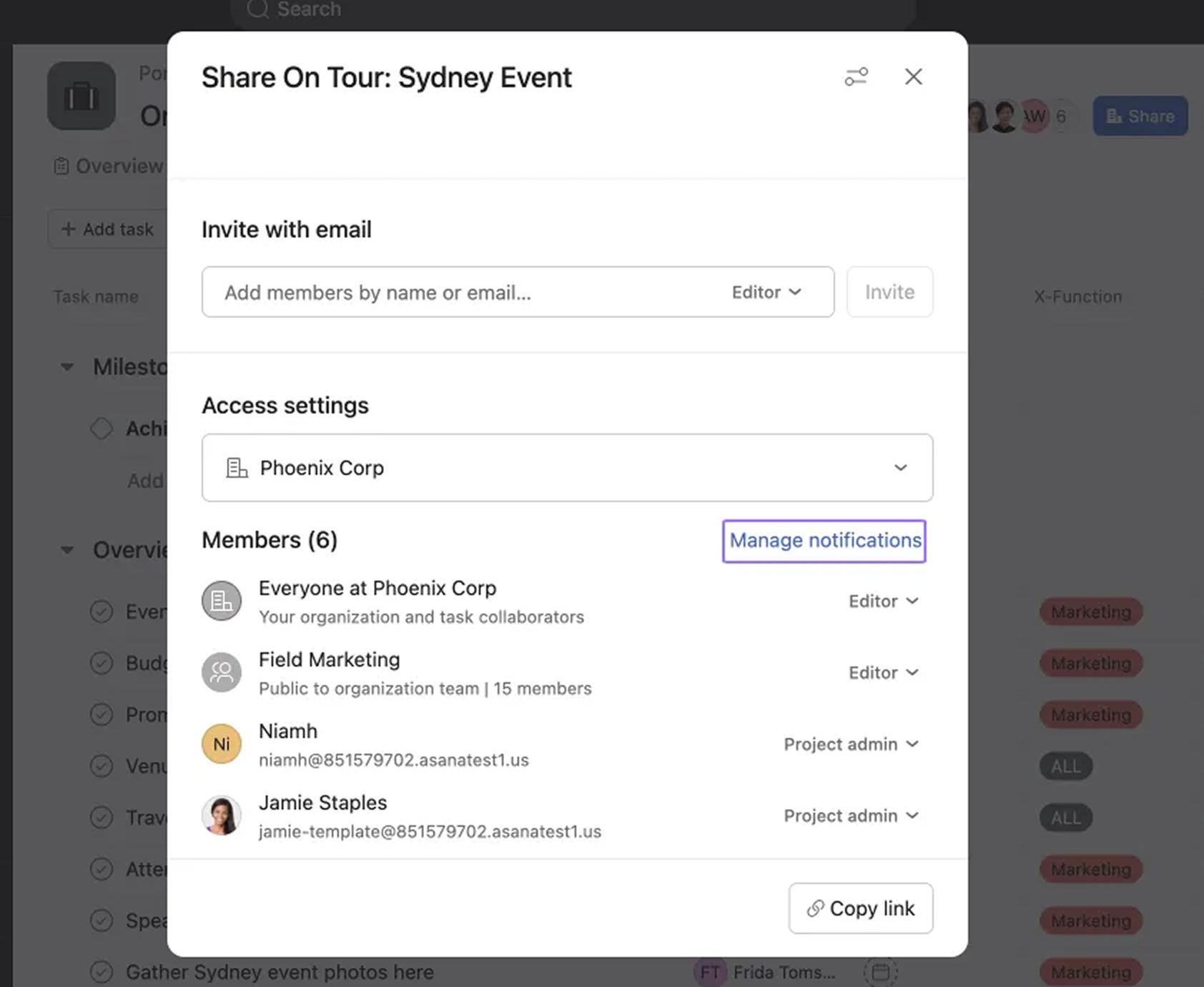Image resolution: width=1204 pixels, height=987 pixels.
Task: Click the search magnifier icon
Action: coord(257,9)
